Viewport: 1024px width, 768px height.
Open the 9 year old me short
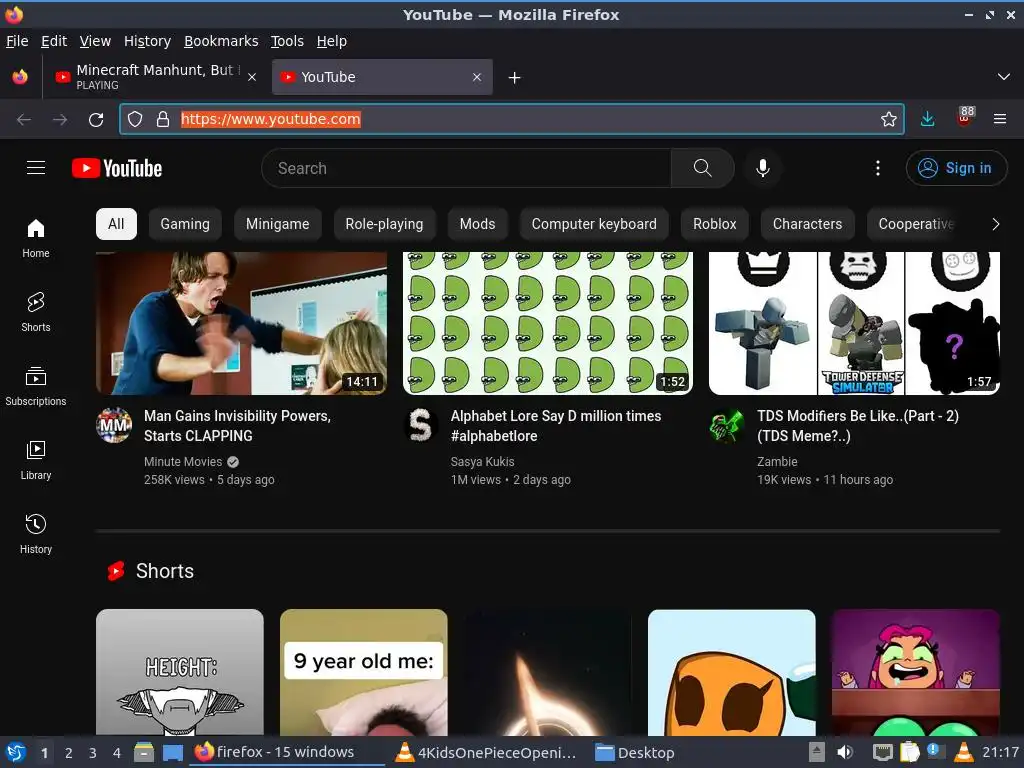[x=364, y=672]
